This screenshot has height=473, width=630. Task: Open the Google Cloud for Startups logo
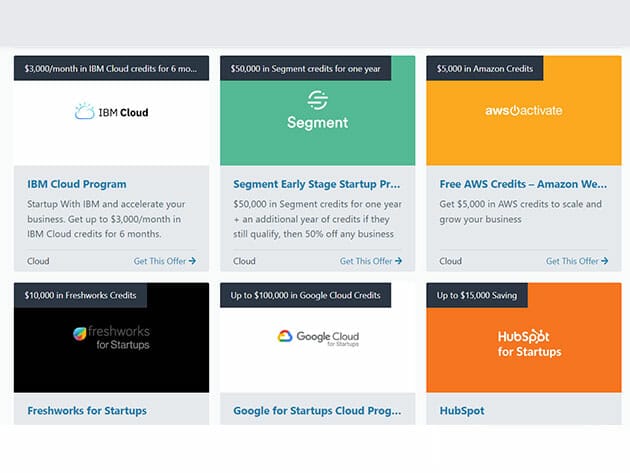tap(317, 337)
